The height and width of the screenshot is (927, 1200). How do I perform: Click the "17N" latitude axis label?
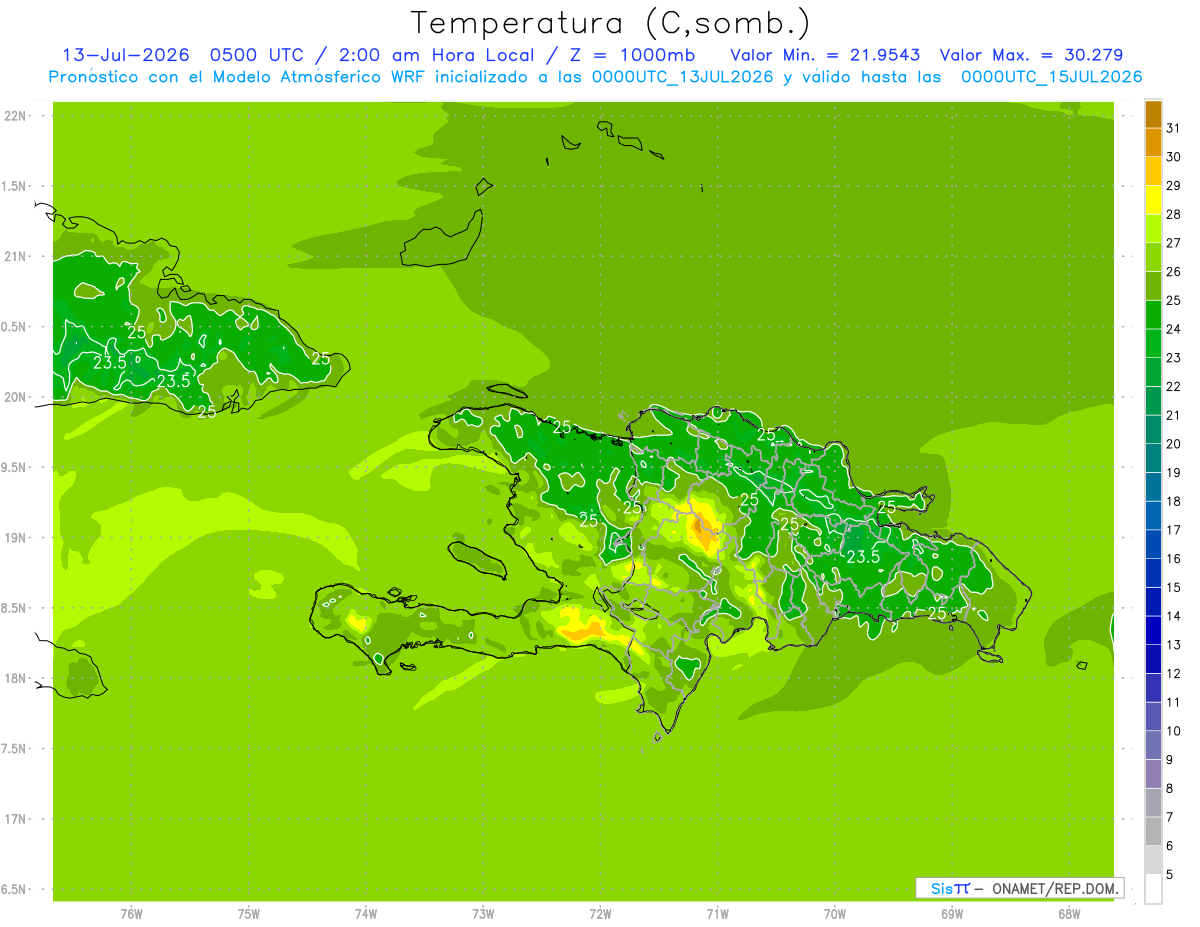click(x=15, y=819)
